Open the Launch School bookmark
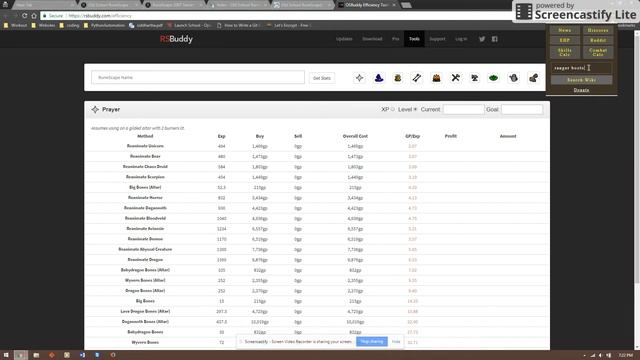This screenshot has width=640, height=360. pos(189,25)
